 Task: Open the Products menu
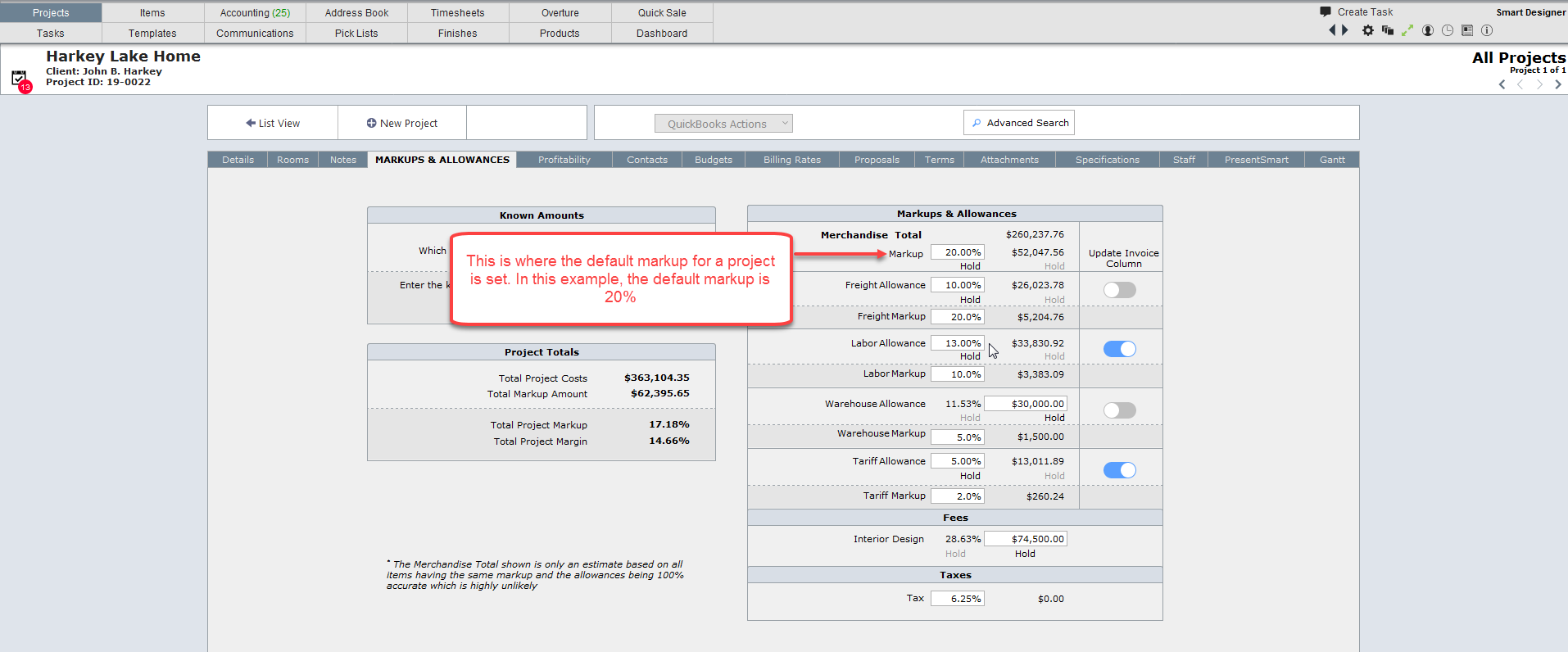(x=560, y=33)
